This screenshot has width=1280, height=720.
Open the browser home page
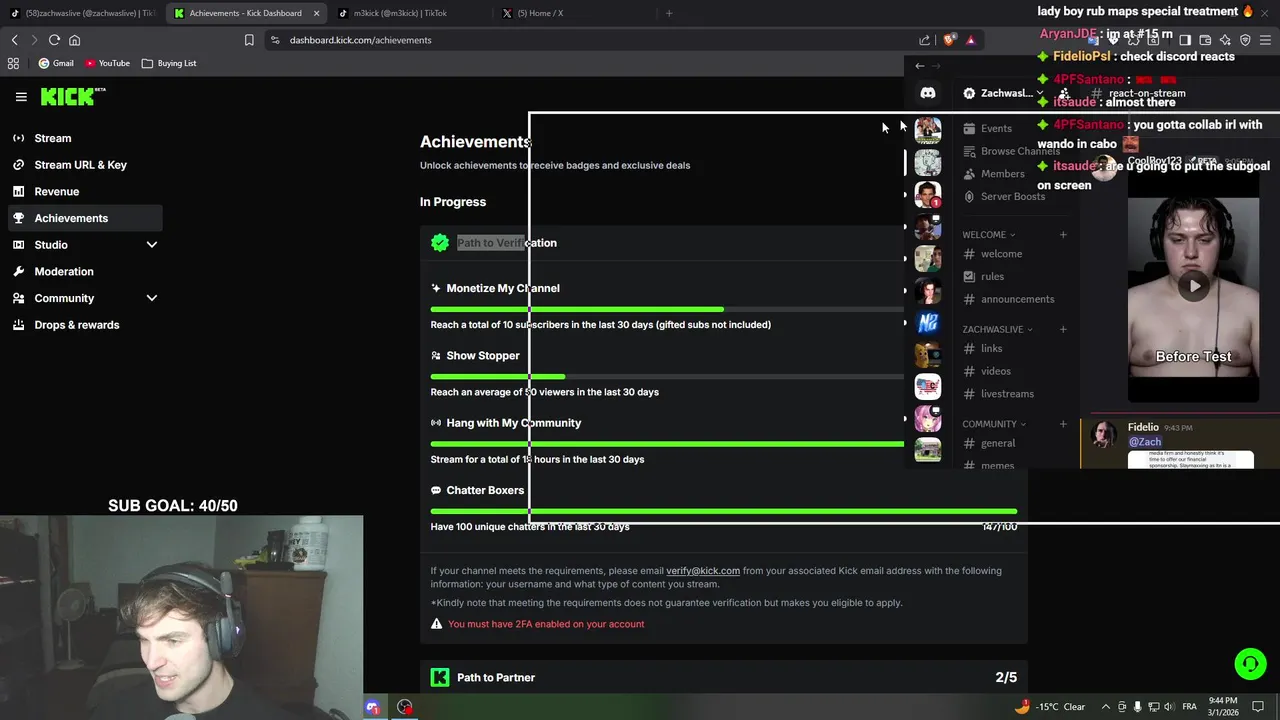coord(74,40)
